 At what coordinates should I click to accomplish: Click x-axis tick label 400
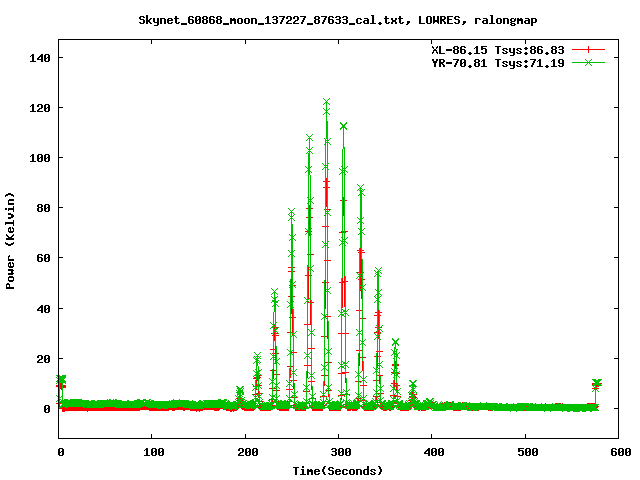coord(434,452)
